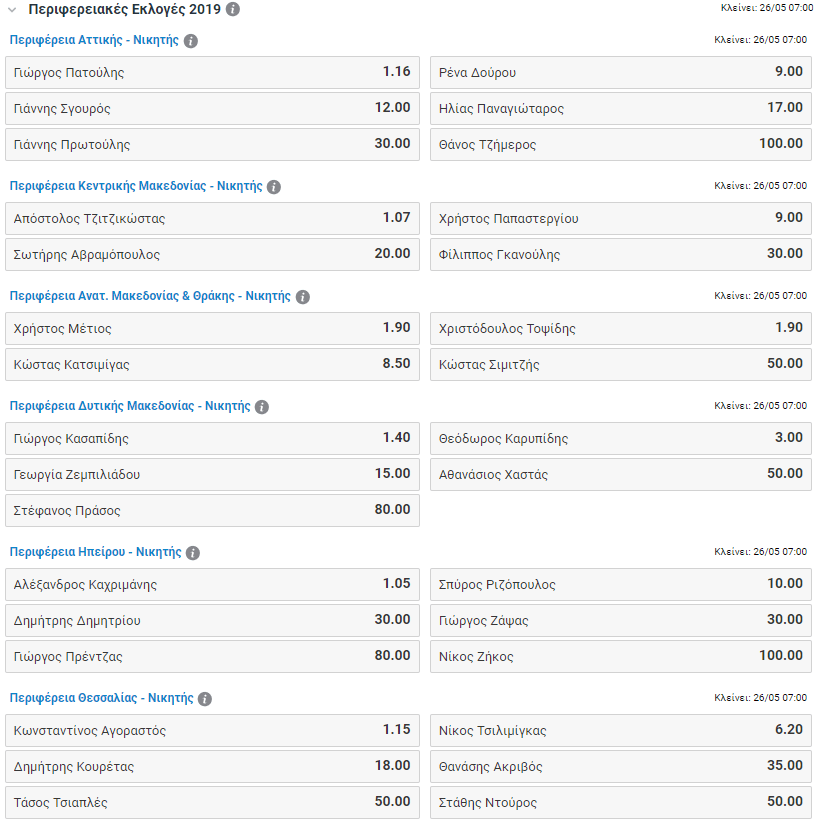Open info icon for Περιφέρεια Ηπείρου
The width and height of the screenshot is (817, 834).
coord(193,553)
